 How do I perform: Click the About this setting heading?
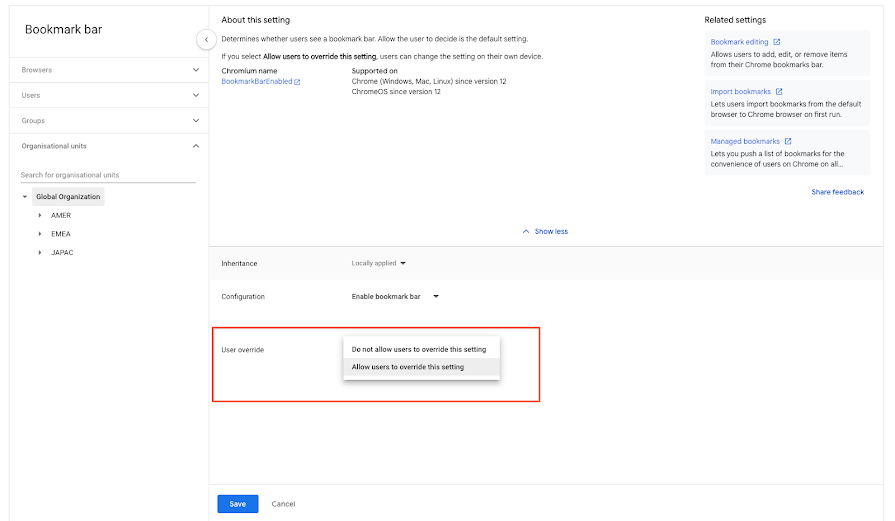pyautogui.click(x=256, y=19)
